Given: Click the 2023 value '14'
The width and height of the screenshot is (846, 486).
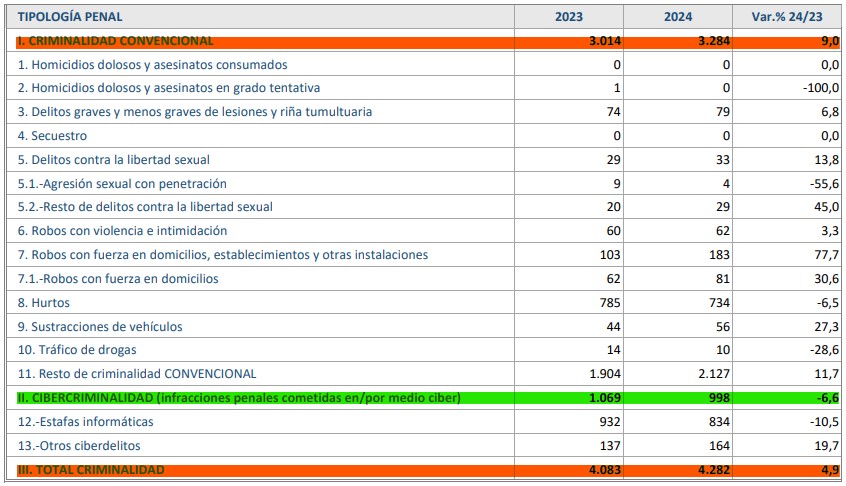Looking at the screenshot, I should (x=613, y=350).
